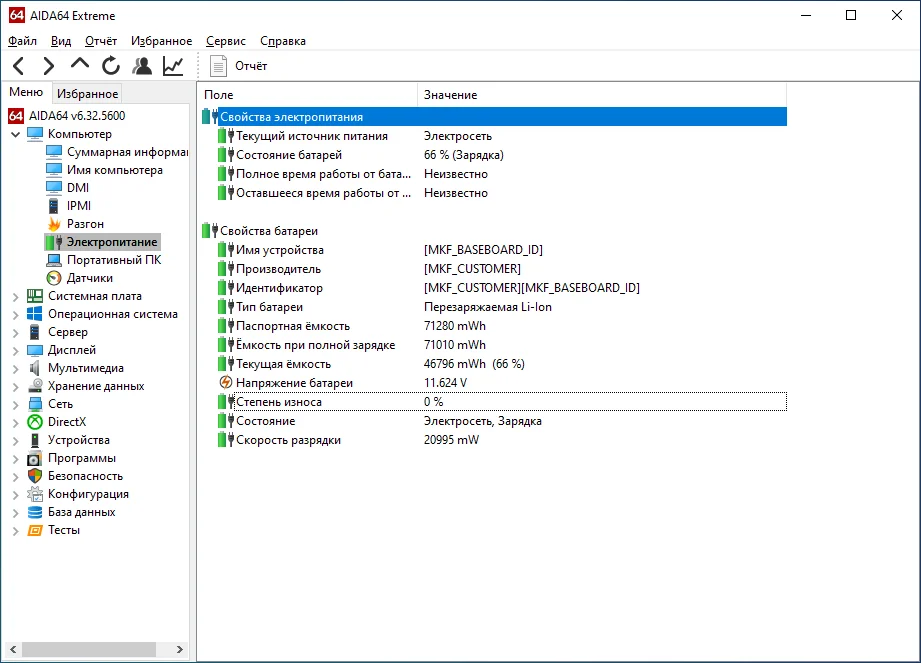Open the Справка menu
This screenshot has width=921, height=663.
coord(283,41)
